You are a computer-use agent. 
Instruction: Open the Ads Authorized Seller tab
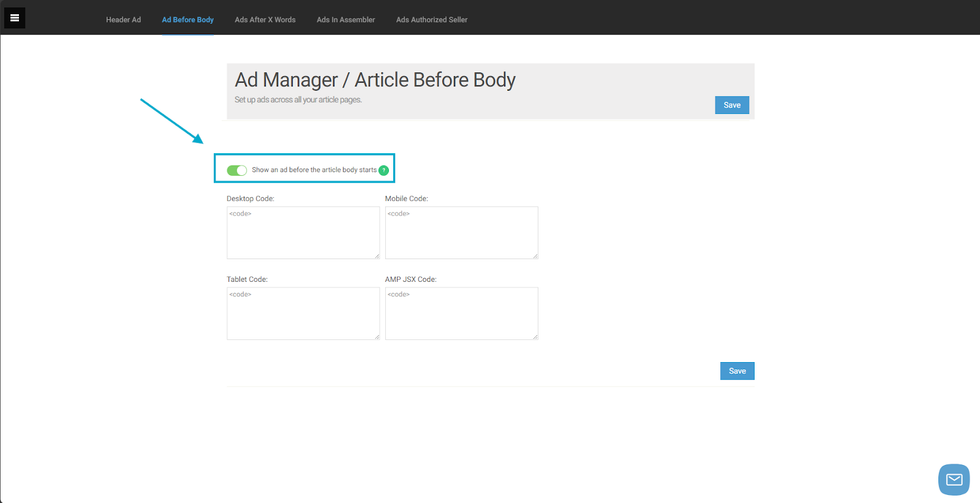click(431, 20)
